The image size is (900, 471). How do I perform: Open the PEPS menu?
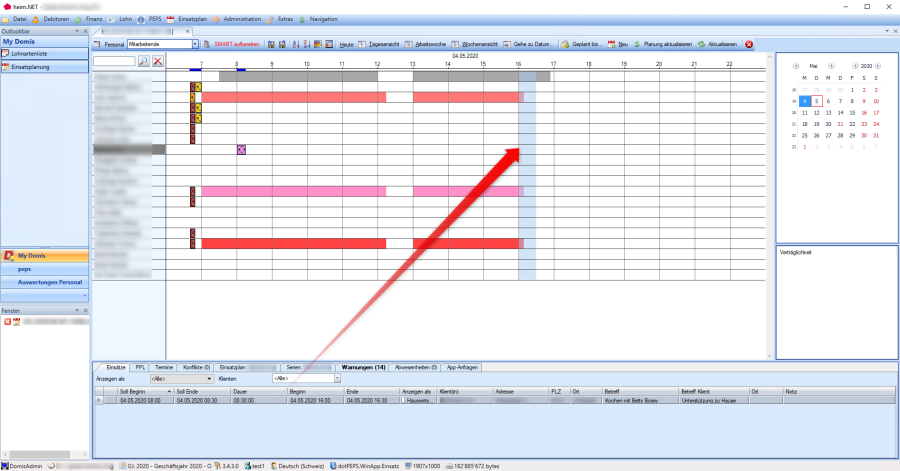[x=155, y=19]
